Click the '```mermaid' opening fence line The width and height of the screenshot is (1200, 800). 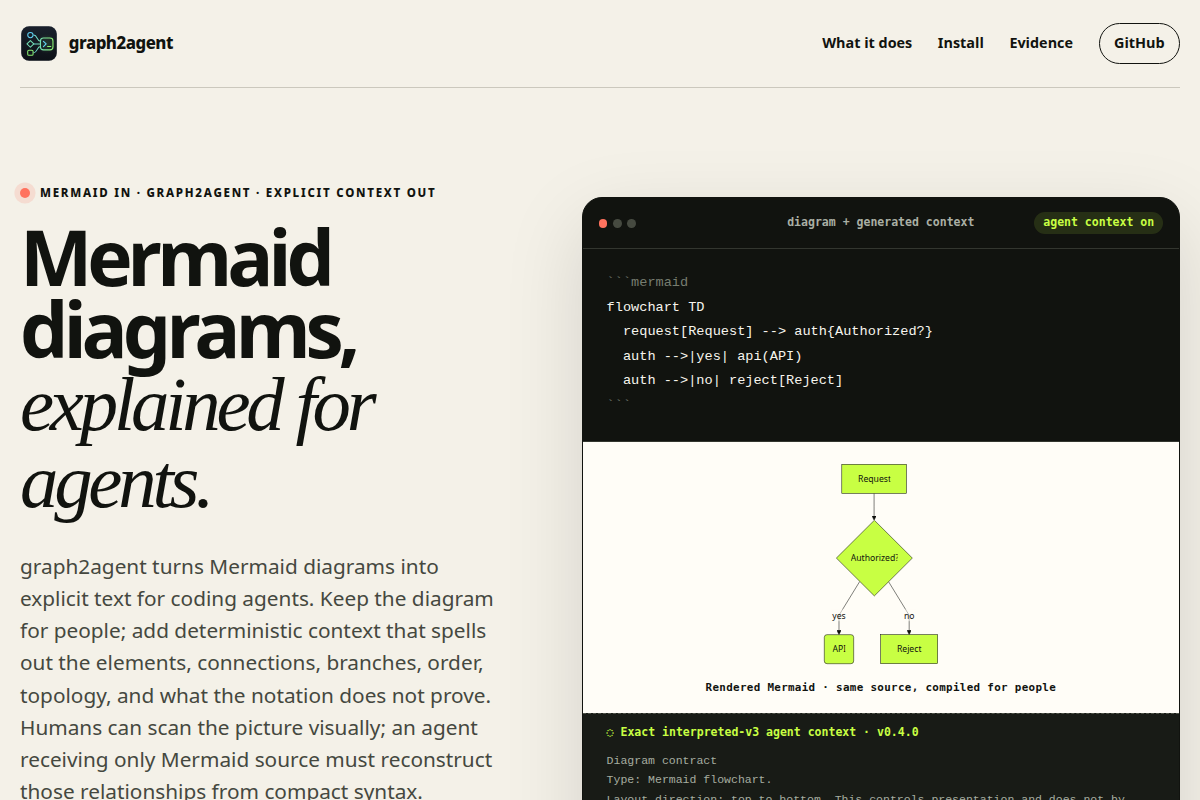click(x=647, y=282)
